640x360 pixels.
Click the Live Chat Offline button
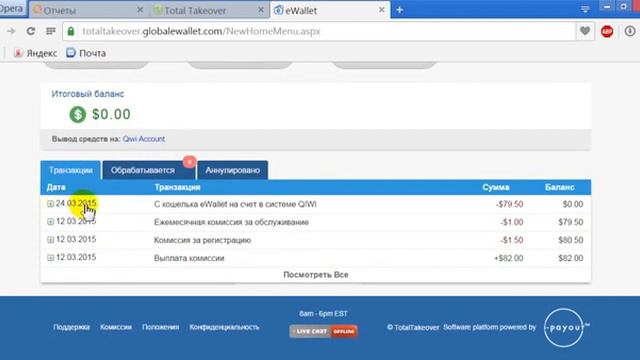click(323, 331)
